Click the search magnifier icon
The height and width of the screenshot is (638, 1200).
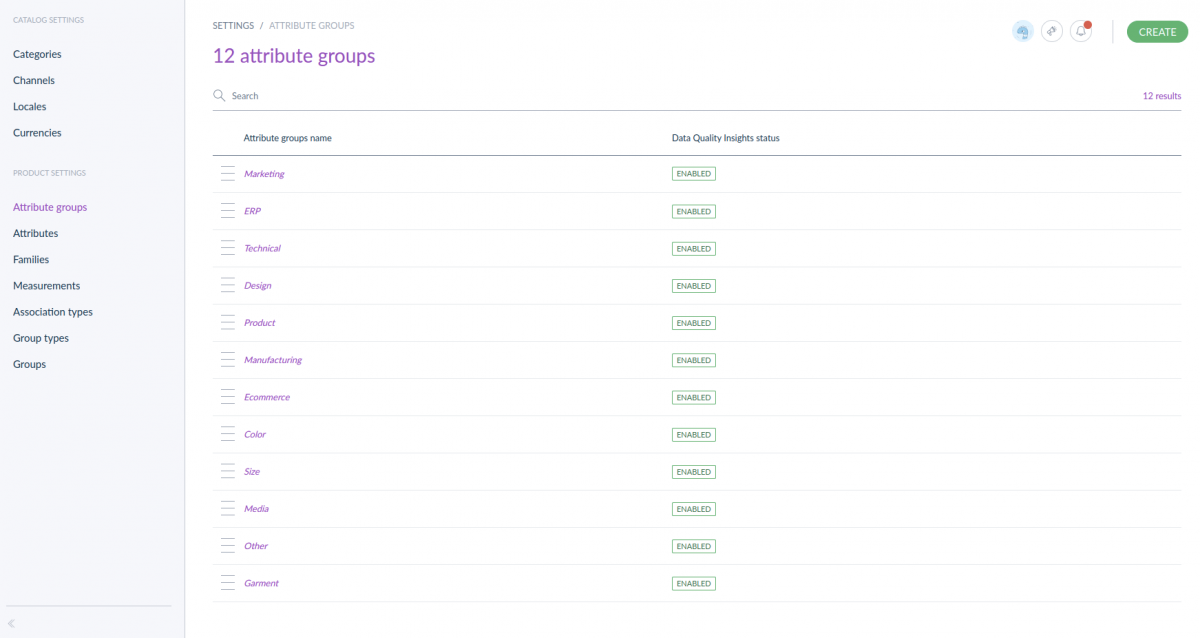click(x=219, y=96)
